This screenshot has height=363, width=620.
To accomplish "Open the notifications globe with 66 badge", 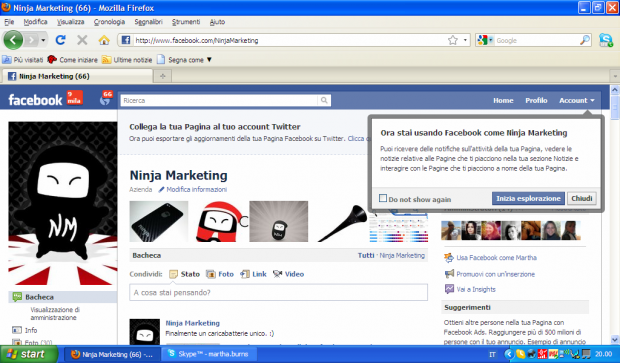I will [x=106, y=98].
